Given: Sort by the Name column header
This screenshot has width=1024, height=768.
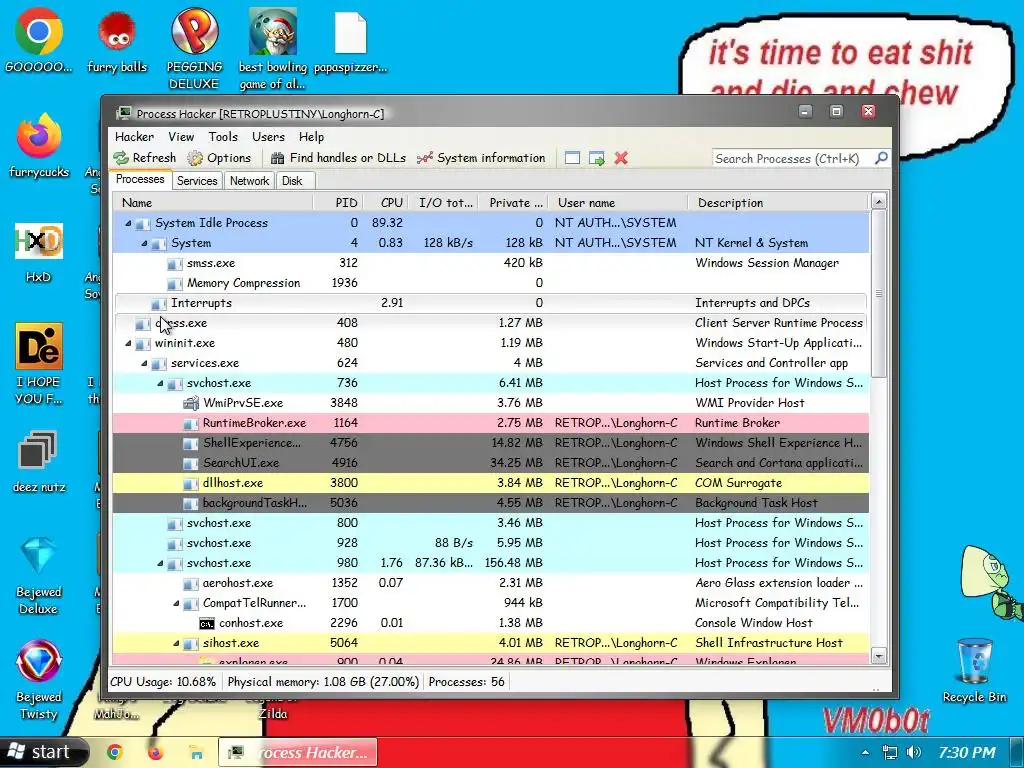Looking at the screenshot, I should coord(213,203).
